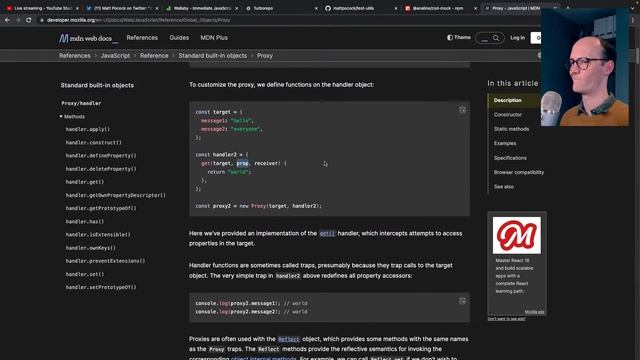Open handler.construct() in sidebar
Screen dimensions: 640x360
click(93, 142)
